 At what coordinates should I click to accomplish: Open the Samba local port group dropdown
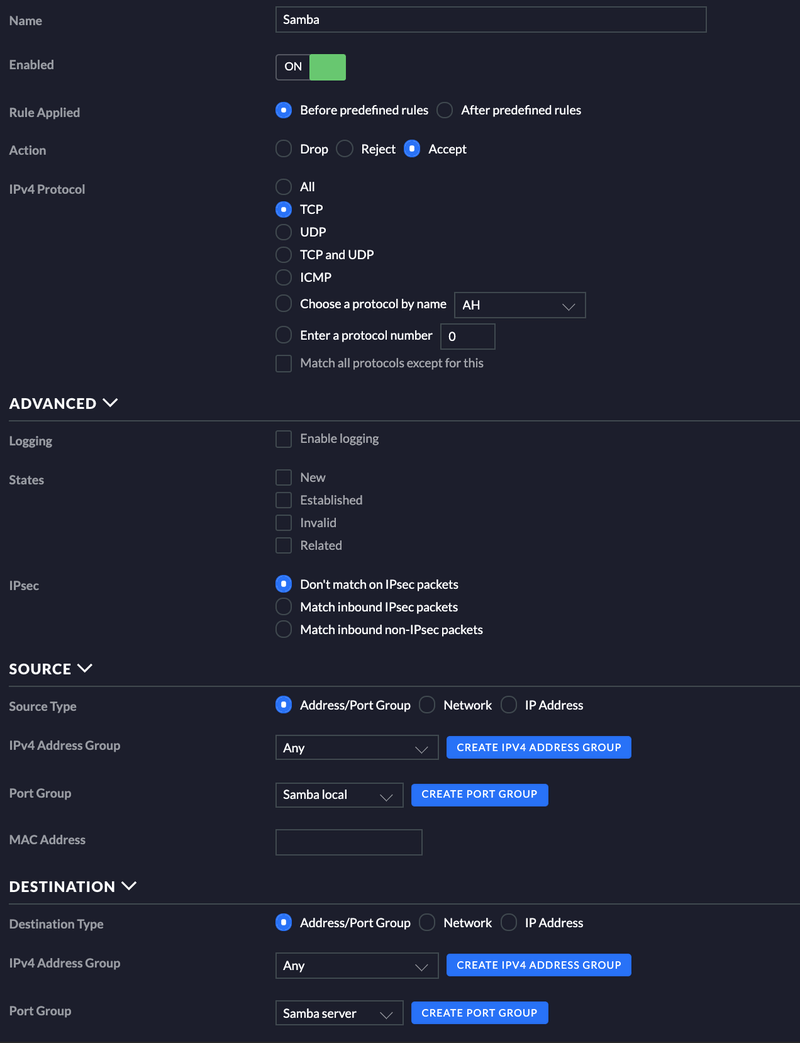tap(339, 795)
